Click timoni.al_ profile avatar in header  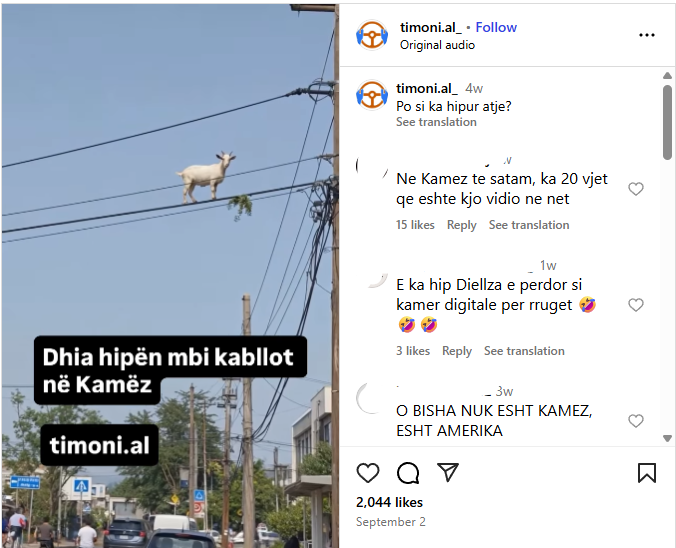372,35
